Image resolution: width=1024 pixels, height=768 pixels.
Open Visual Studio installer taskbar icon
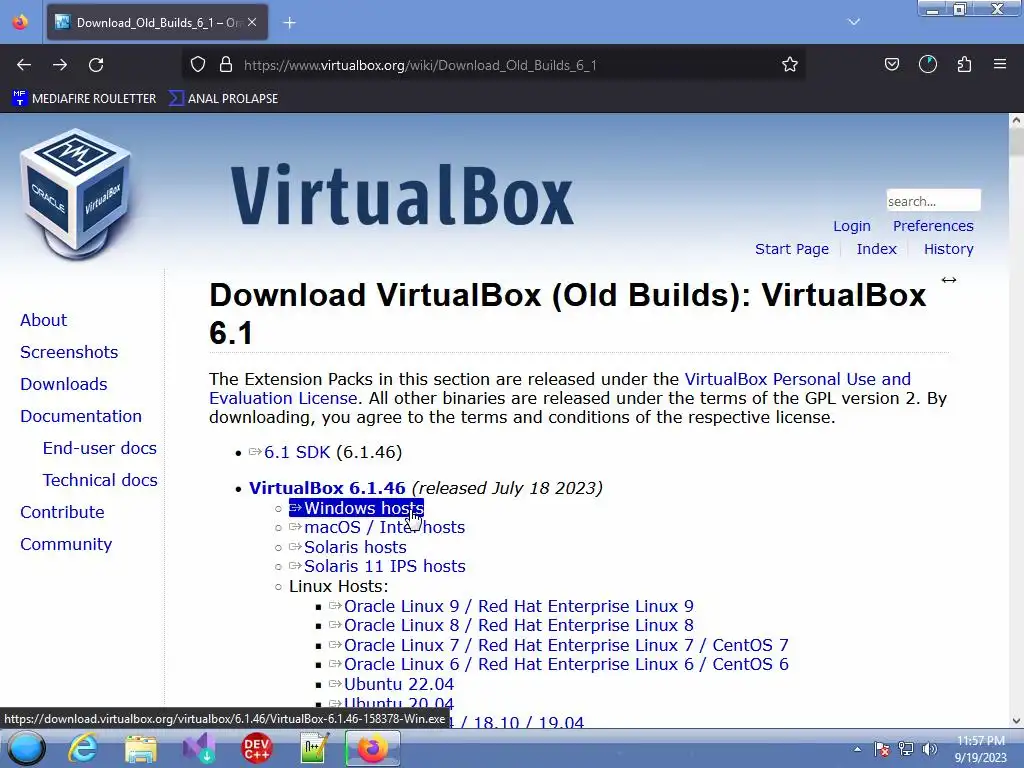click(x=199, y=748)
